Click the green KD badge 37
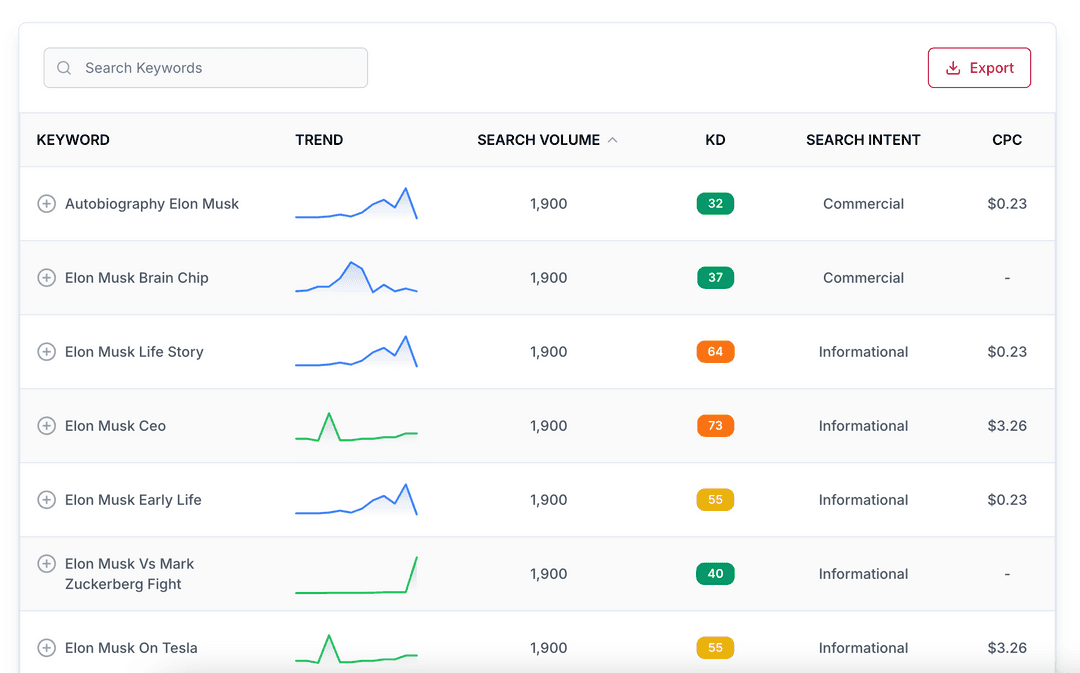The width and height of the screenshot is (1080, 673). [x=715, y=278]
